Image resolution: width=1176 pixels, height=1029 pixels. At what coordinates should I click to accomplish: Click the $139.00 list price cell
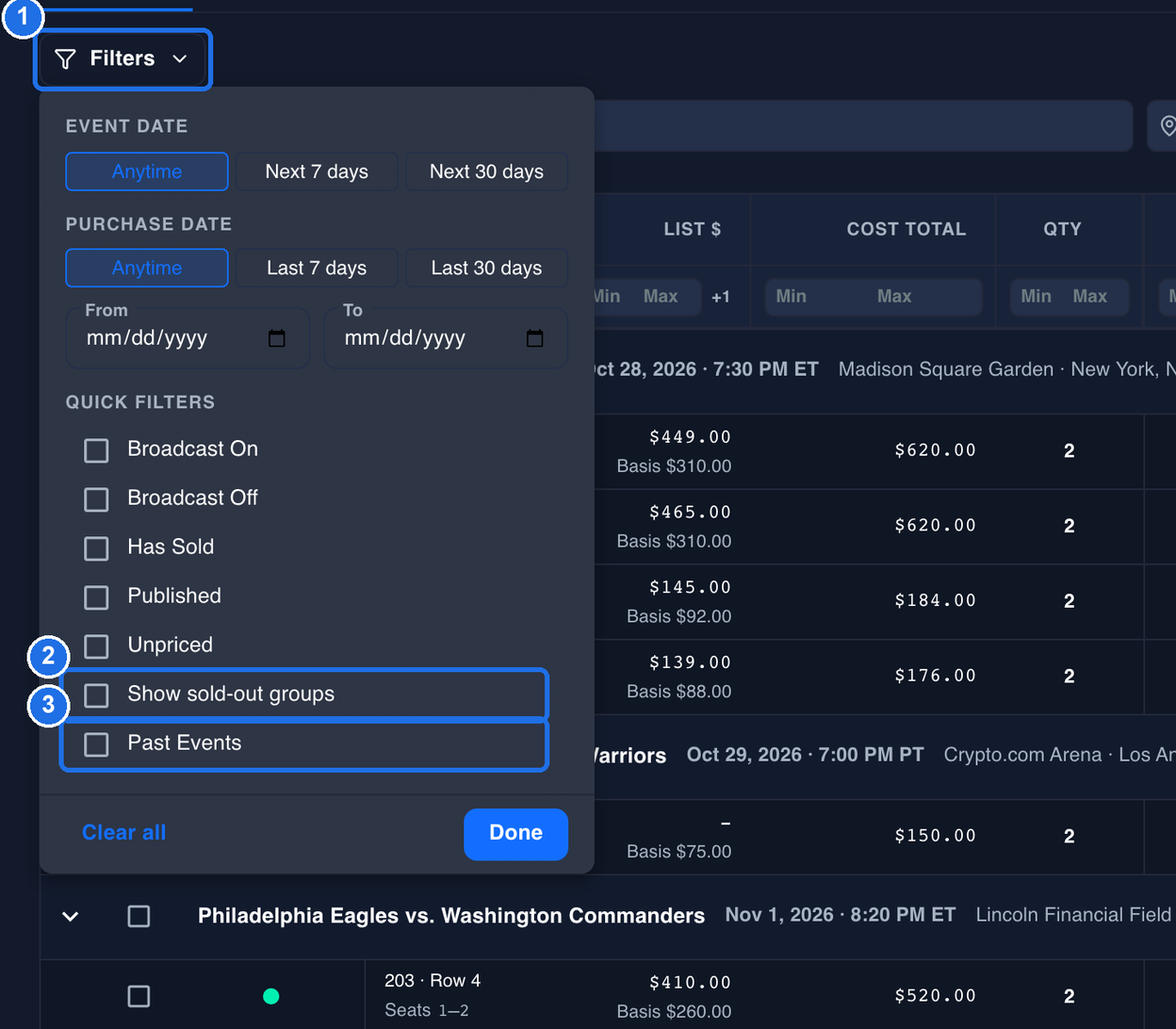click(x=691, y=663)
